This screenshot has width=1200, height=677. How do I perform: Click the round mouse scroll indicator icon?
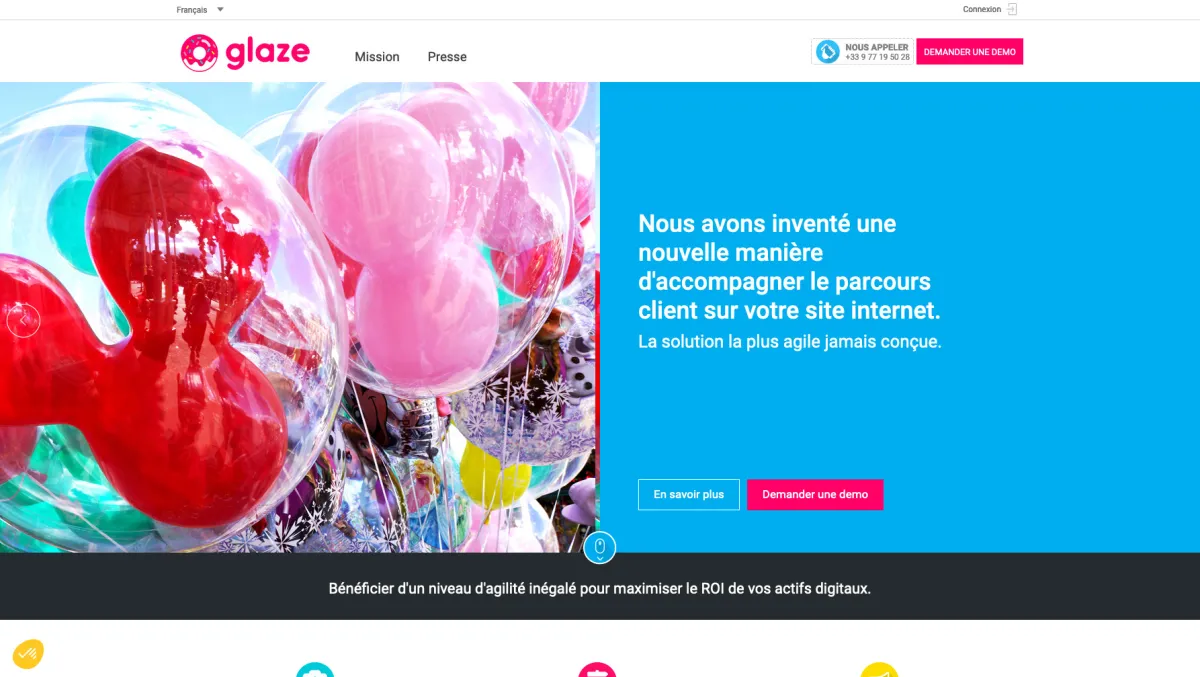pyautogui.click(x=600, y=548)
